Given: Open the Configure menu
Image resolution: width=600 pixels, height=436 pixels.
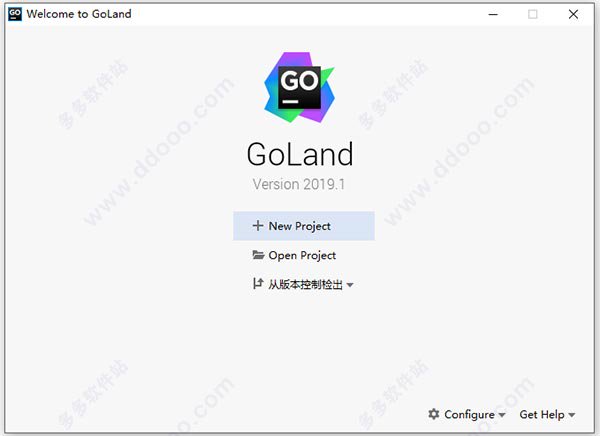Looking at the screenshot, I should pyautogui.click(x=467, y=415).
